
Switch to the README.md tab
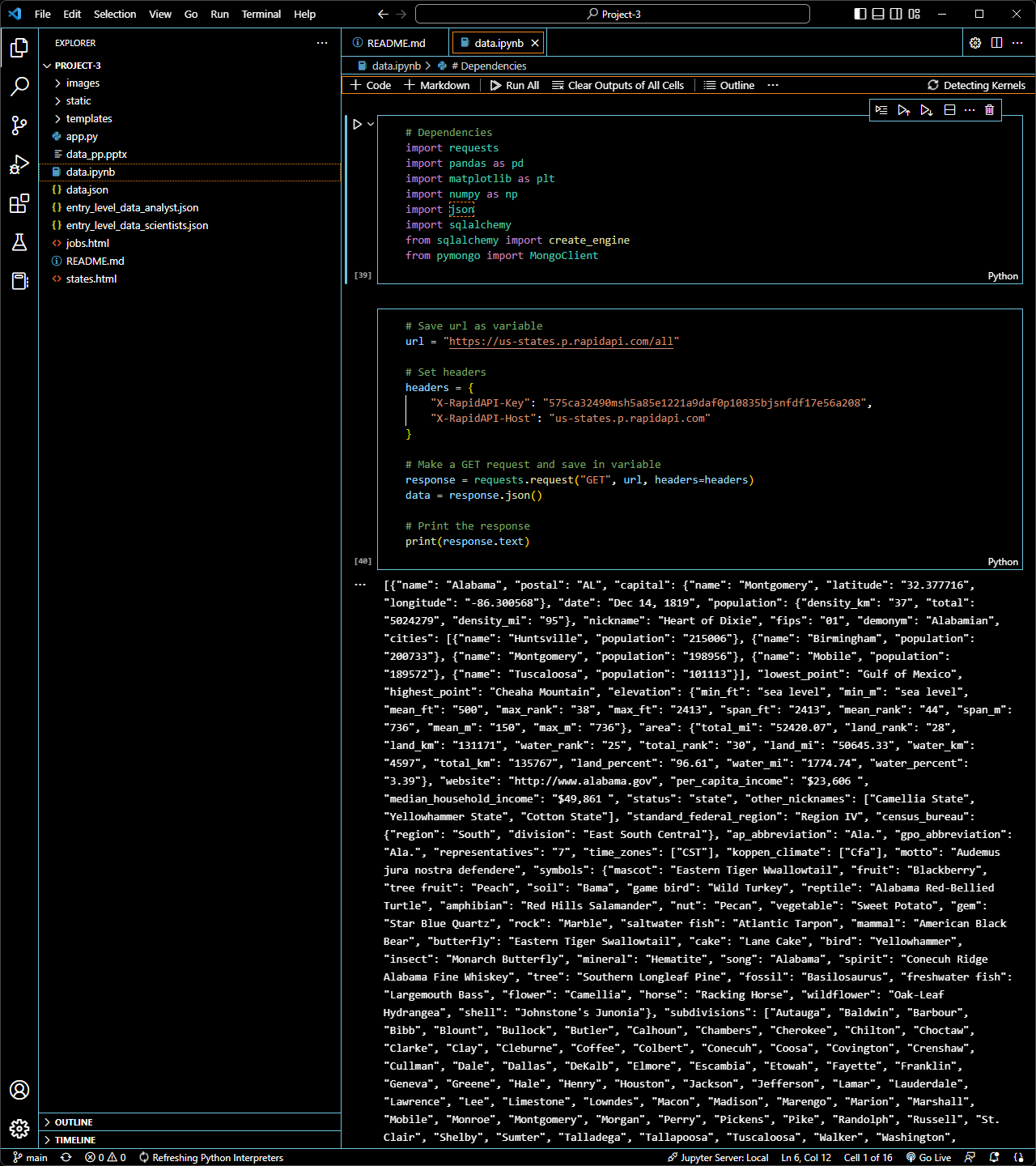[x=394, y=42]
